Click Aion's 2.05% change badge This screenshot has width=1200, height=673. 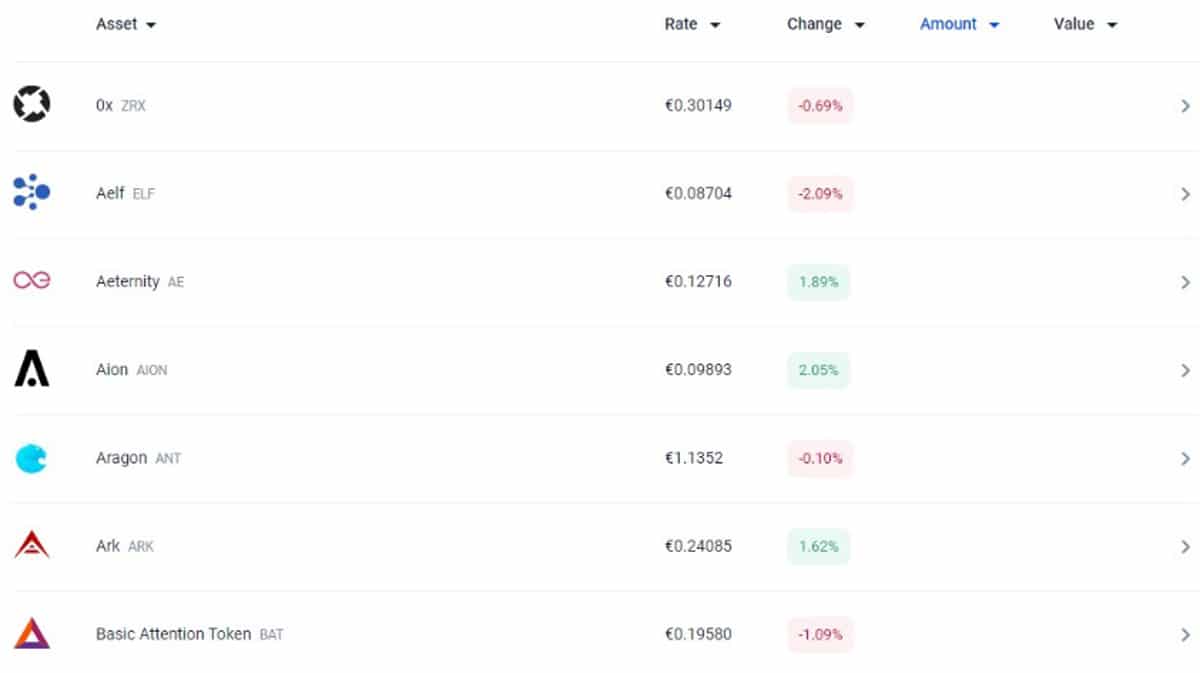pos(818,370)
